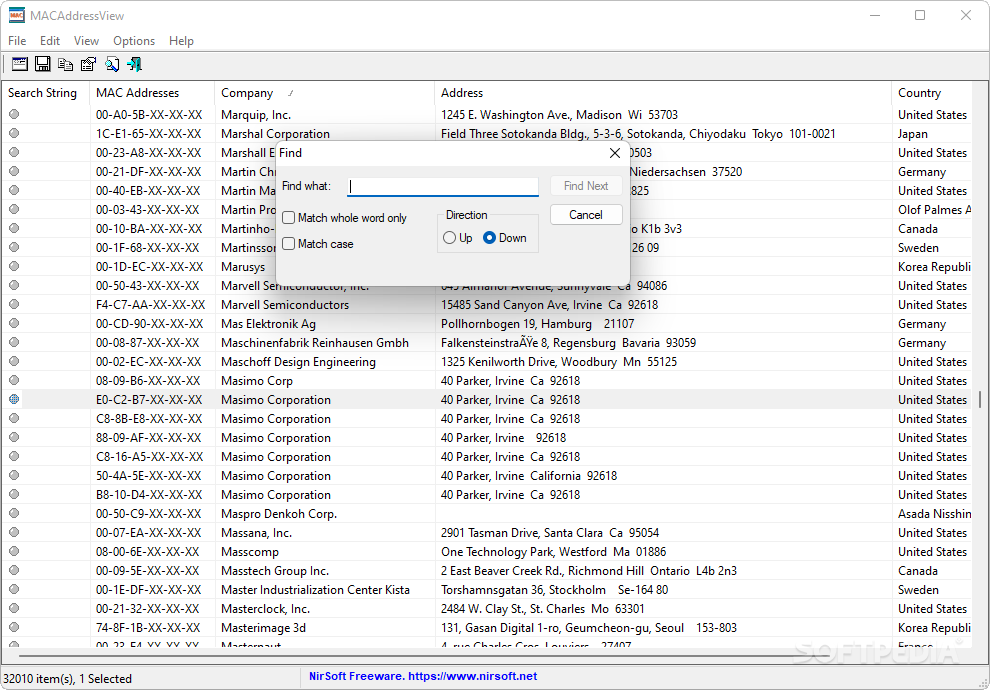Click the row icon for 00-1D-EC-XX-XX-XX
The image size is (990, 690).
(14, 266)
